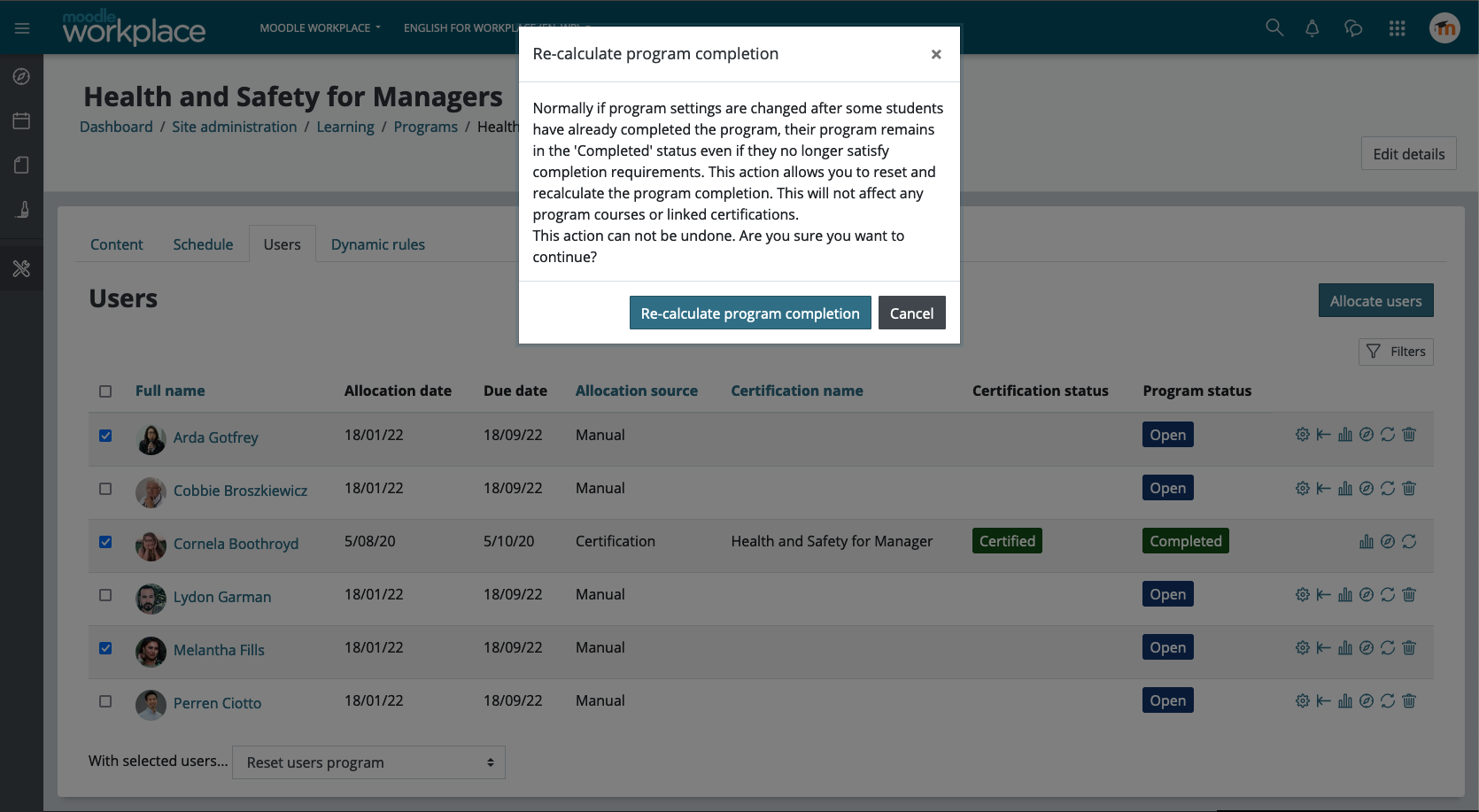
Task: Check the Perren Ciotto checkbox
Action: 105,701
